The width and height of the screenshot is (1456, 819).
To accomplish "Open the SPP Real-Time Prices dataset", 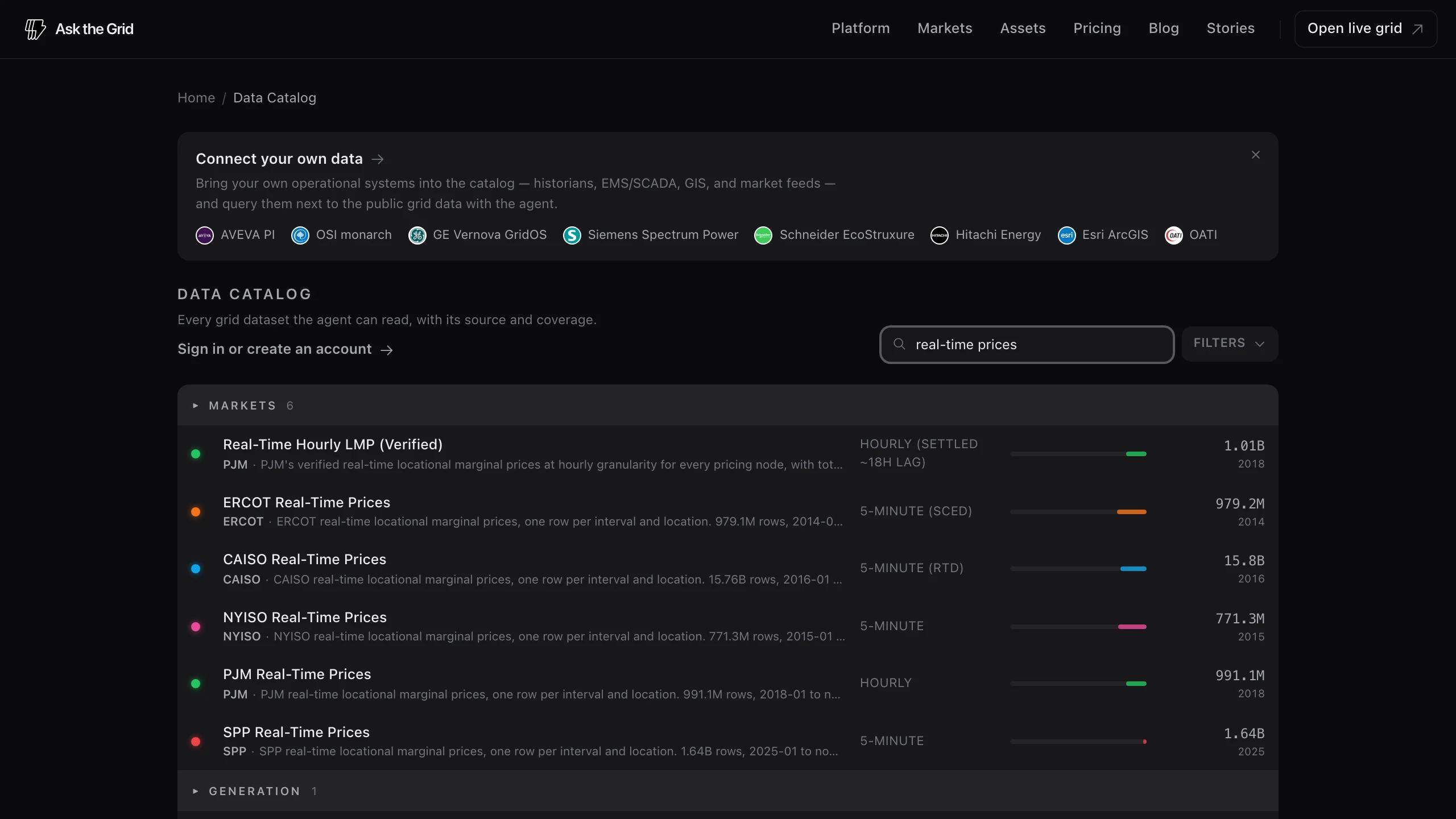I will coord(727,742).
